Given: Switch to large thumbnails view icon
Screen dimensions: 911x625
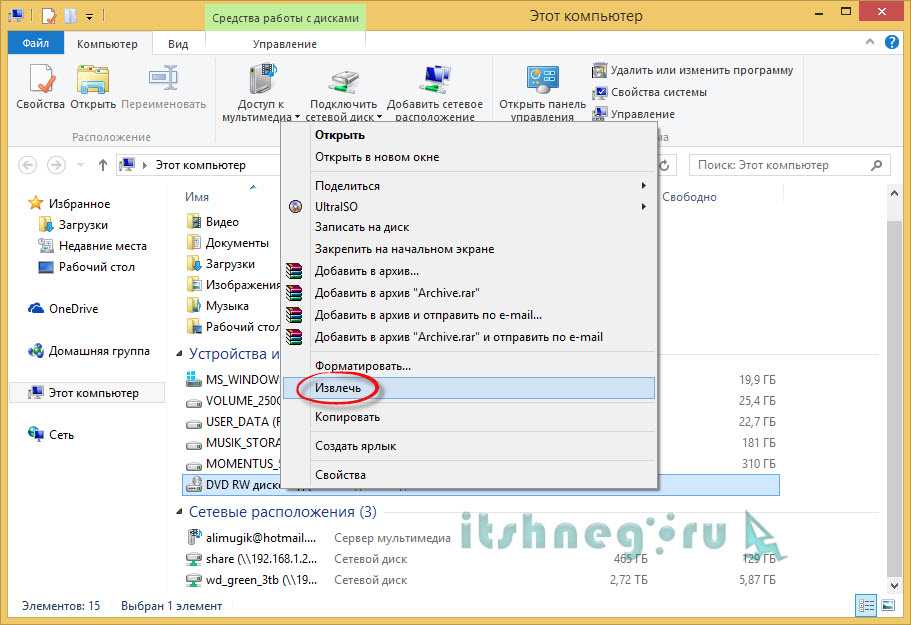Looking at the screenshot, I should point(888,606).
